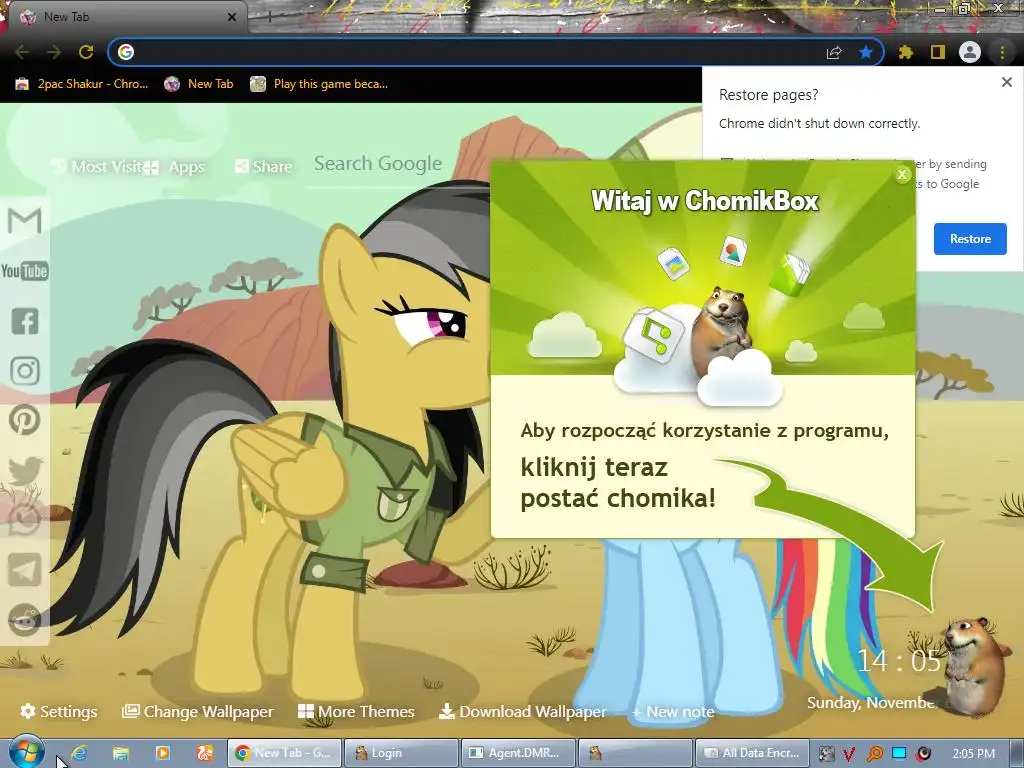Open Pinterest from the sidebar
The image size is (1024, 768).
(25, 420)
